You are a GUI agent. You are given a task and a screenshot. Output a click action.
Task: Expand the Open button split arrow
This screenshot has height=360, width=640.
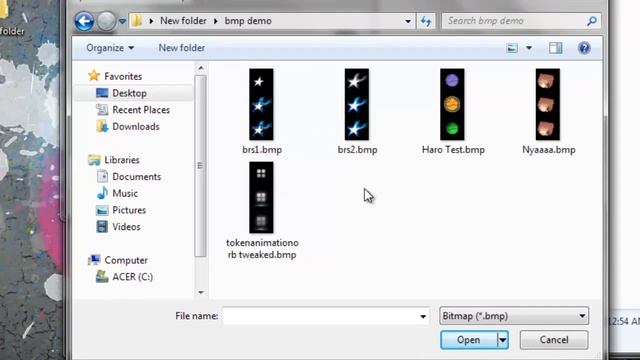(503, 340)
